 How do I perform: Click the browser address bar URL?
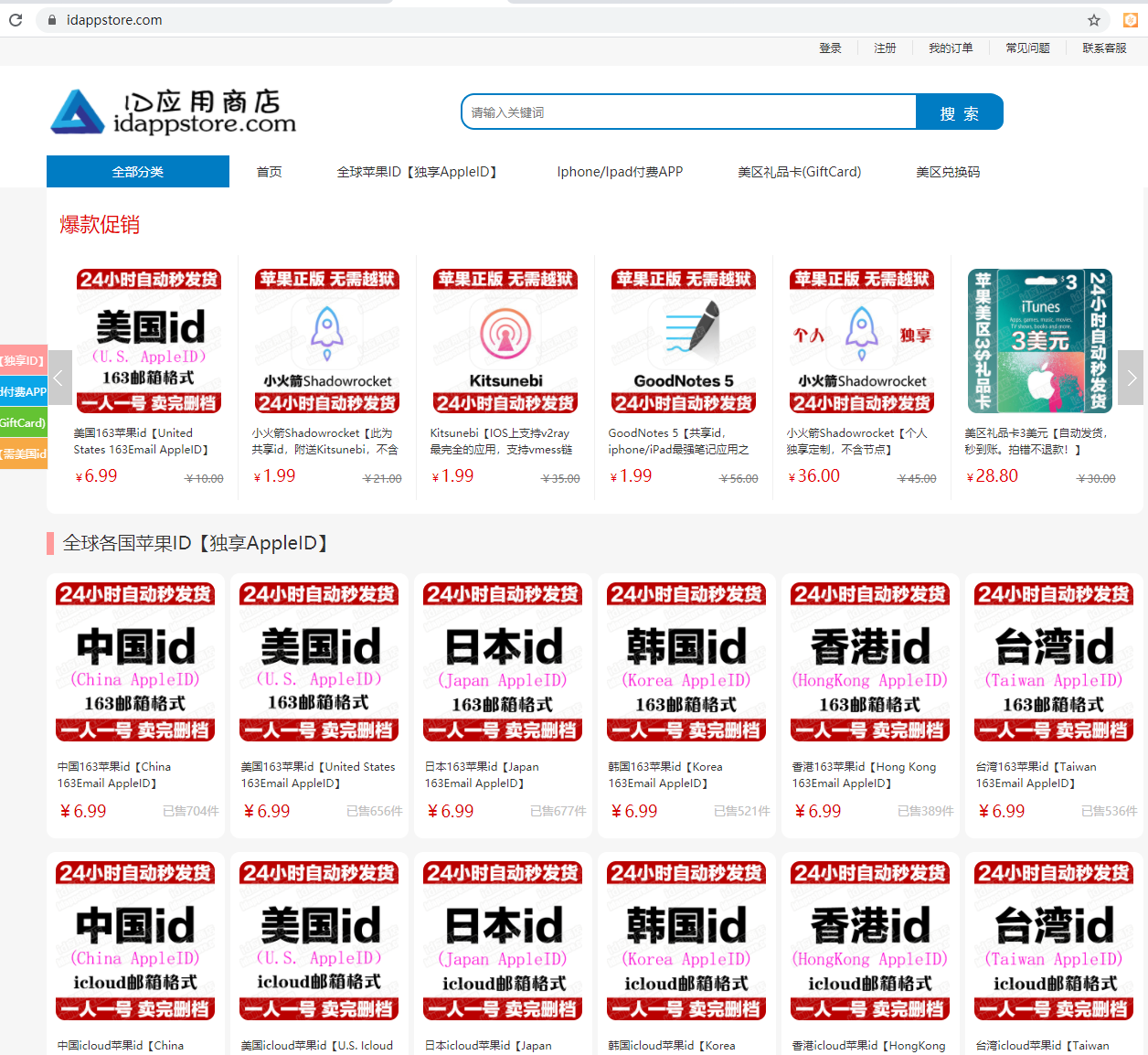pos(114,20)
